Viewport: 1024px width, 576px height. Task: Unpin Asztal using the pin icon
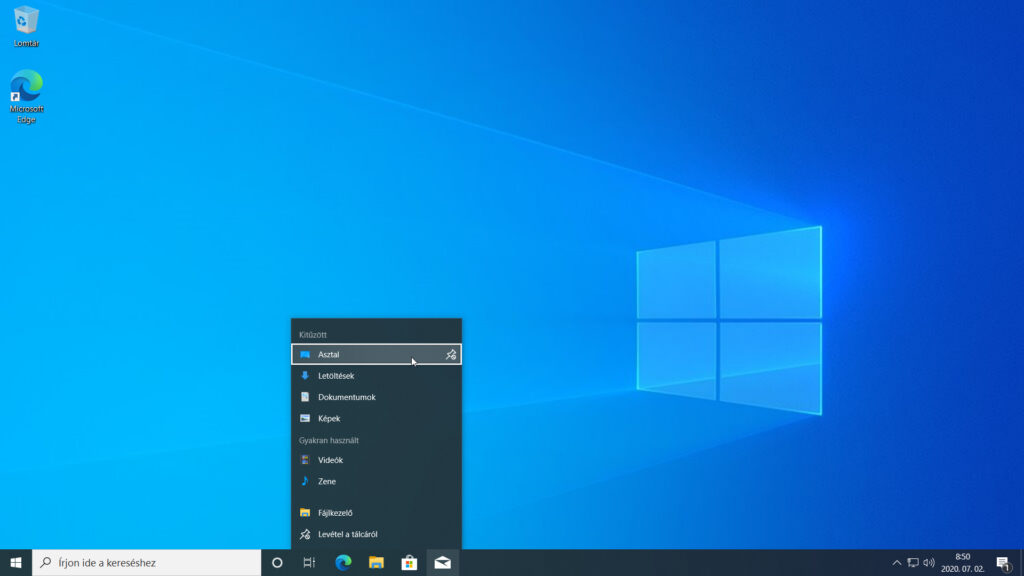click(x=451, y=355)
